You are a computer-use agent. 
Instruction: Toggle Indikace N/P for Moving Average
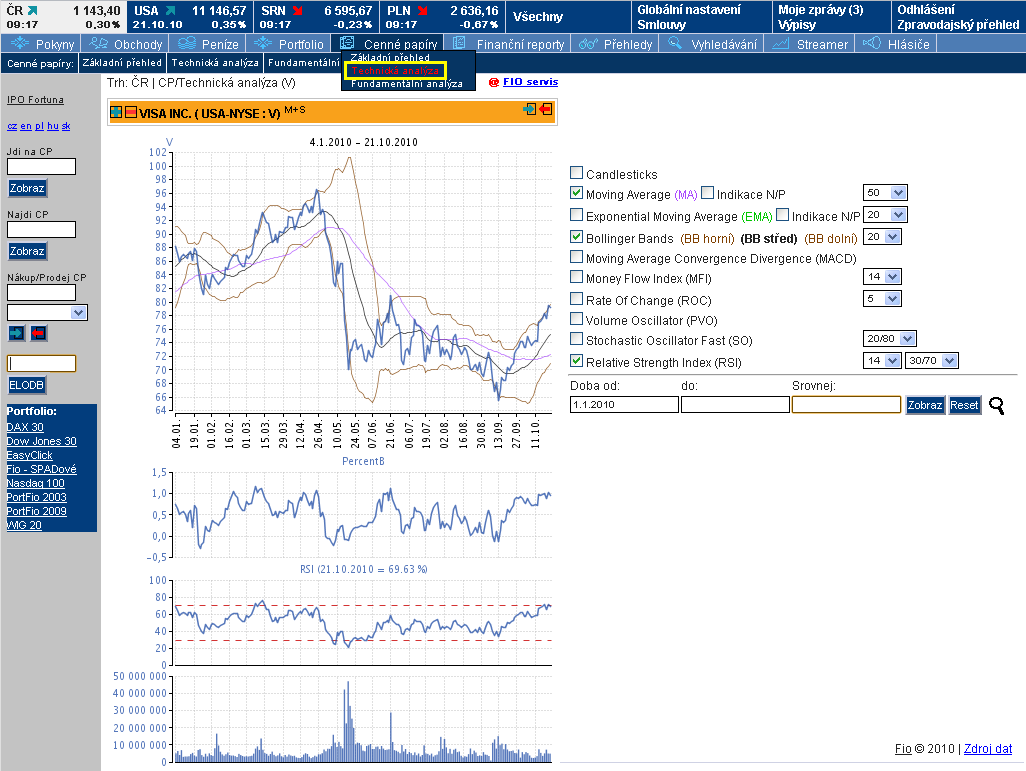click(x=707, y=192)
